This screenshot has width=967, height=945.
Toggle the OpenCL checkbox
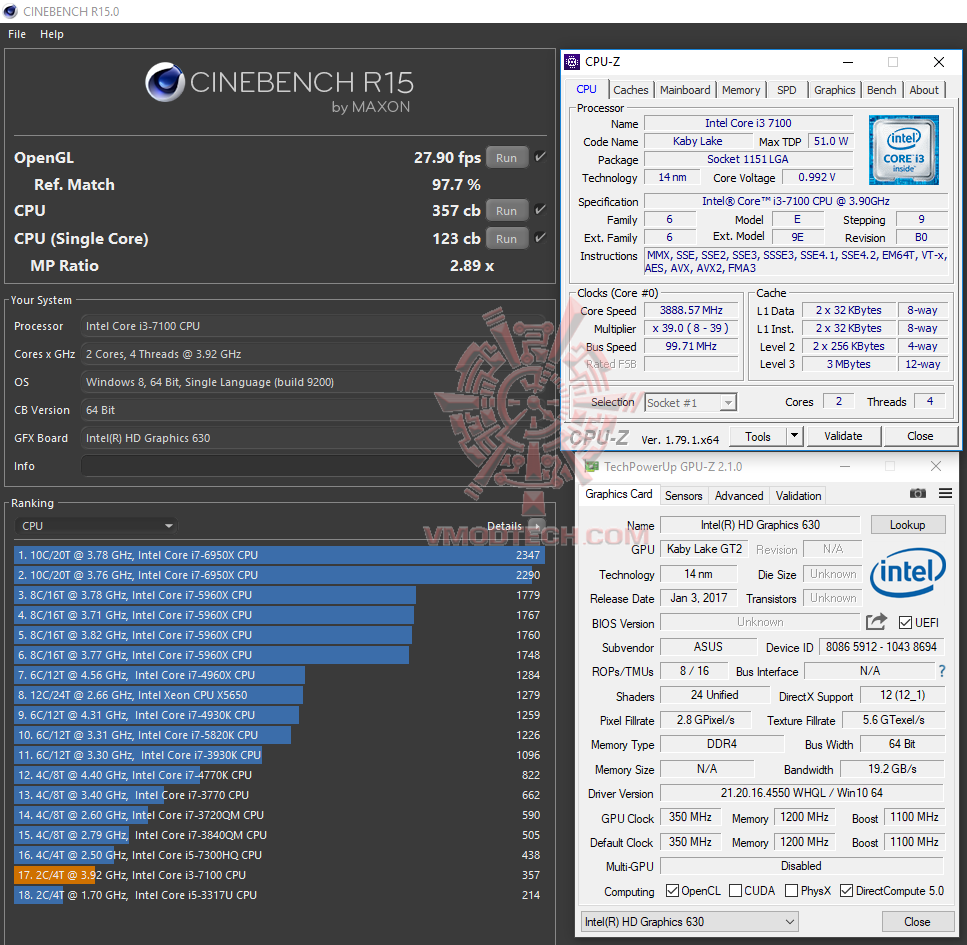point(672,891)
